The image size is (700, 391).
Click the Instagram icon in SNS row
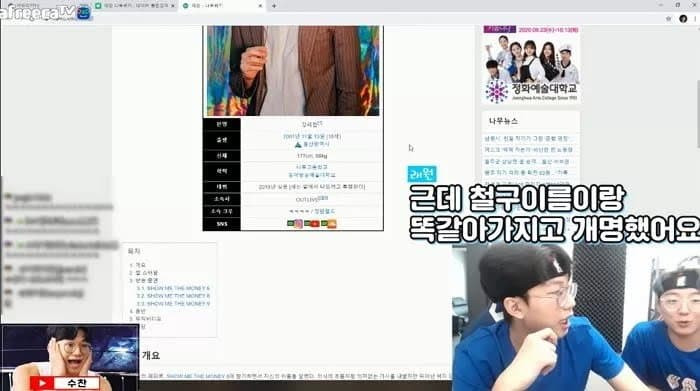point(298,224)
